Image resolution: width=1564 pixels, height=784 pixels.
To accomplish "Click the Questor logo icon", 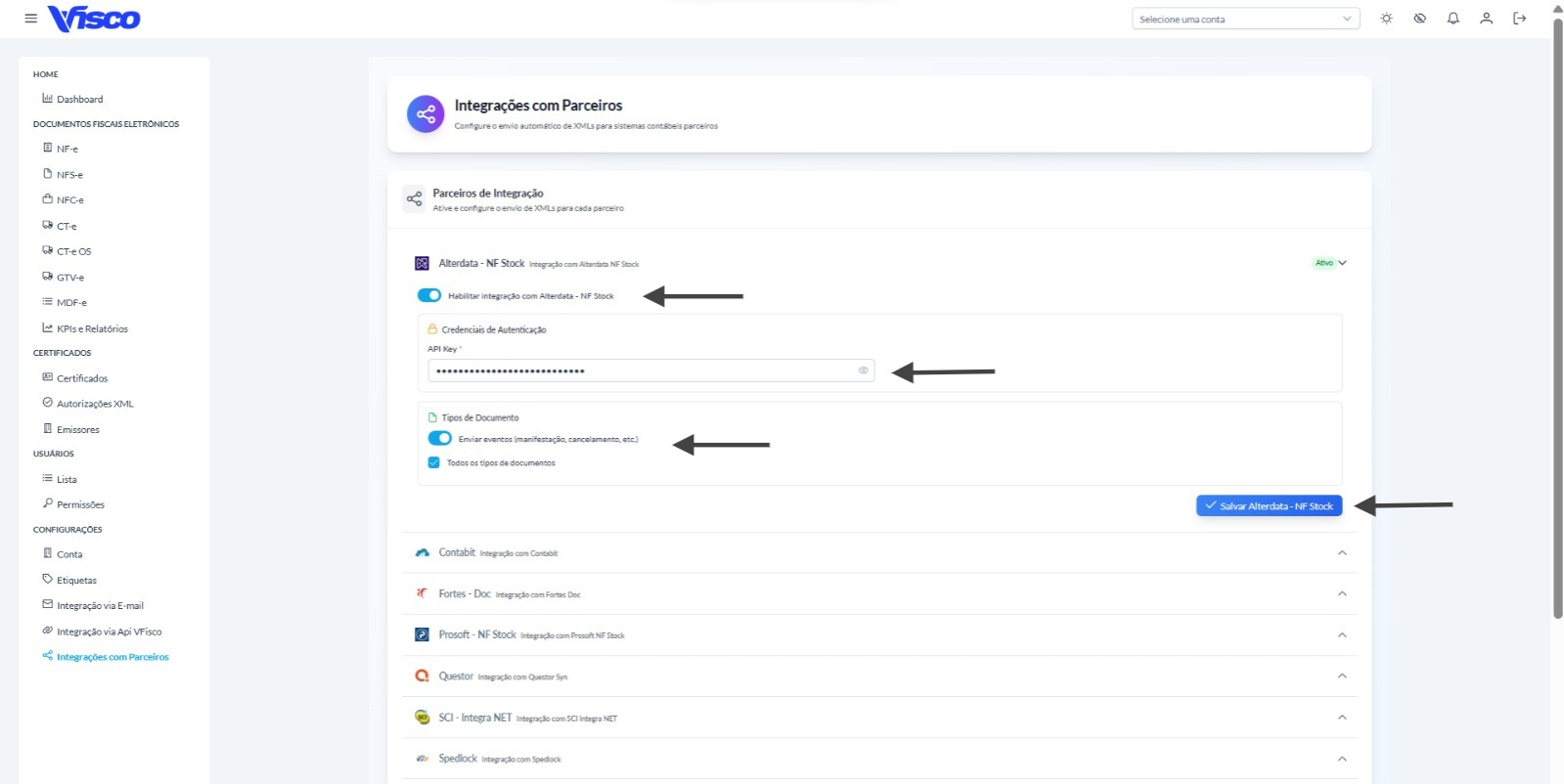I will (422, 675).
